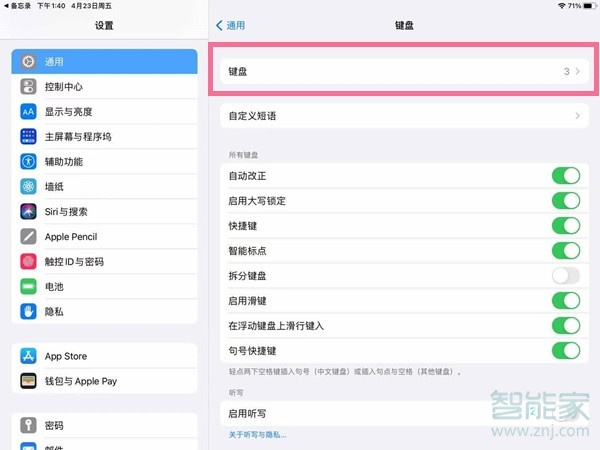
Task: Open the 键盘 row showing 3
Action: point(404,71)
